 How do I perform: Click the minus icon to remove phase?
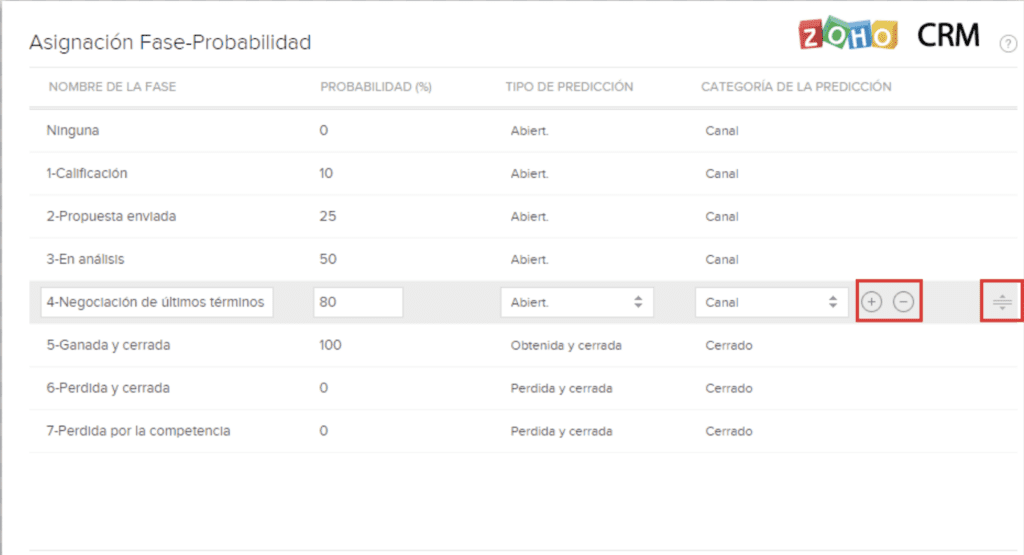click(x=903, y=302)
